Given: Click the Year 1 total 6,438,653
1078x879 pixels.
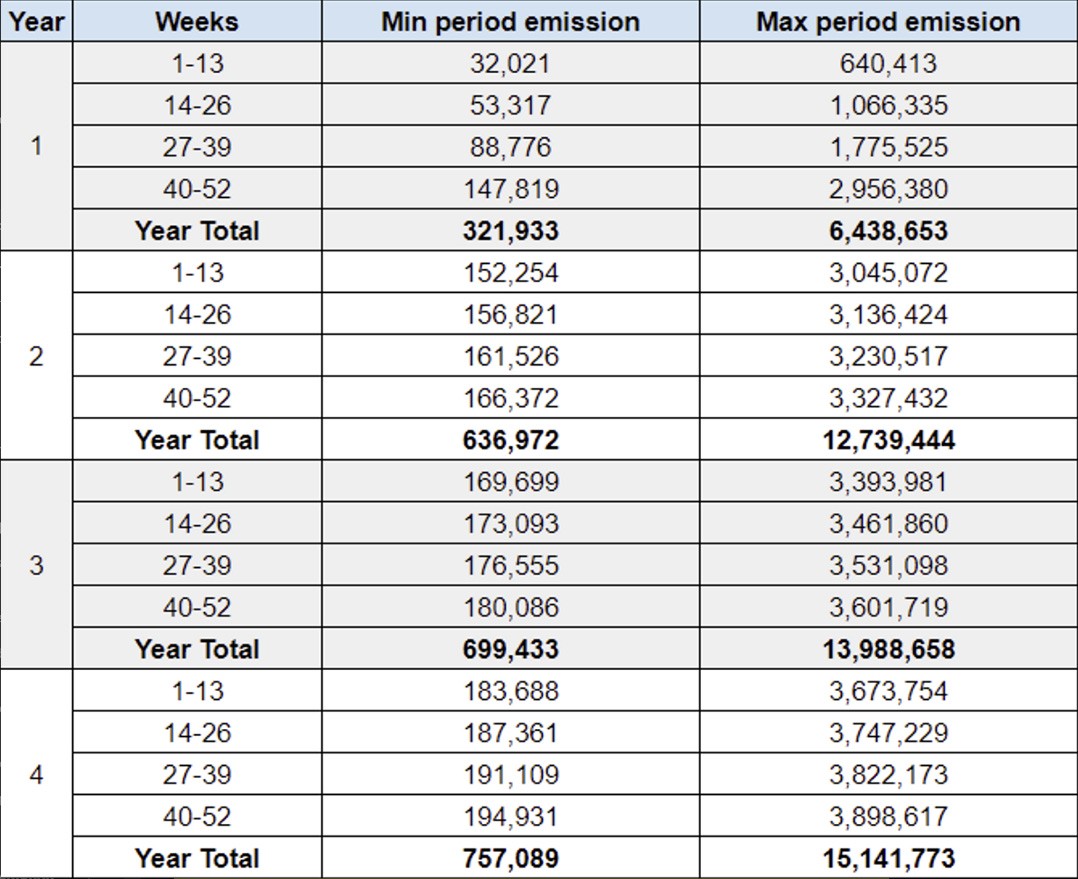Looking at the screenshot, I should tap(888, 231).
